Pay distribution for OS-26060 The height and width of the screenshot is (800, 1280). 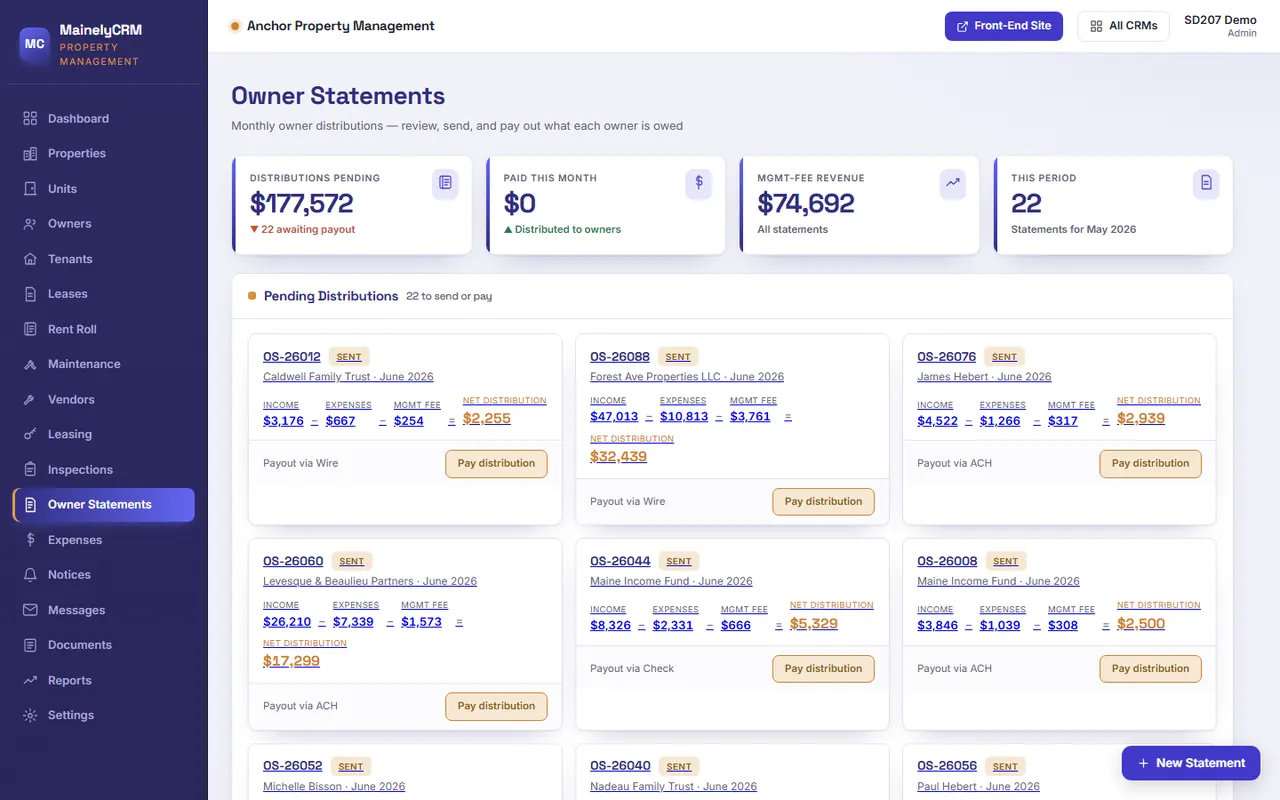(496, 706)
